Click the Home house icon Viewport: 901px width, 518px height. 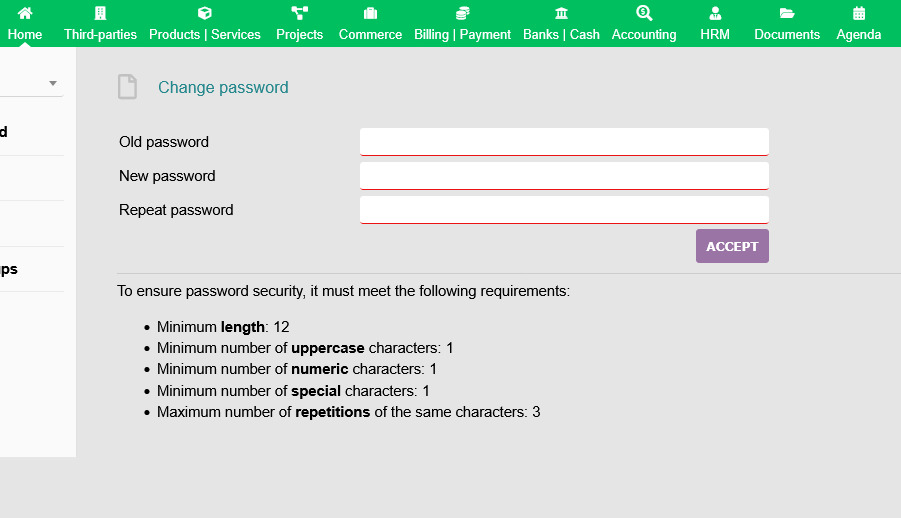click(25, 13)
